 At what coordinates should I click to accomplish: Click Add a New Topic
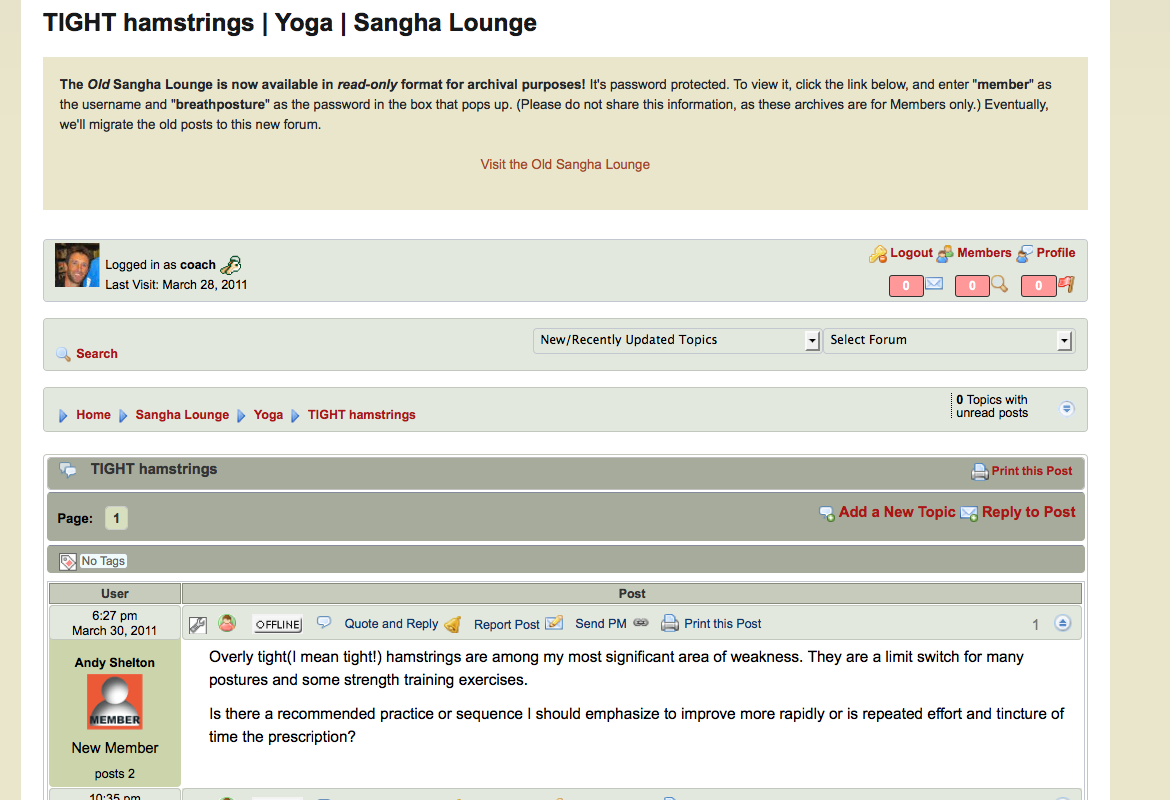[897, 512]
